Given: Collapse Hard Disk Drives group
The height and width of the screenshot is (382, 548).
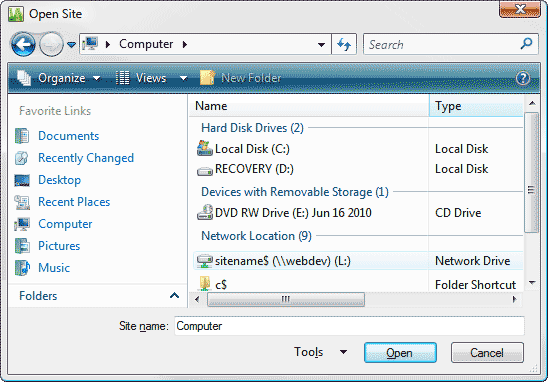Looking at the screenshot, I should (252, 128).
